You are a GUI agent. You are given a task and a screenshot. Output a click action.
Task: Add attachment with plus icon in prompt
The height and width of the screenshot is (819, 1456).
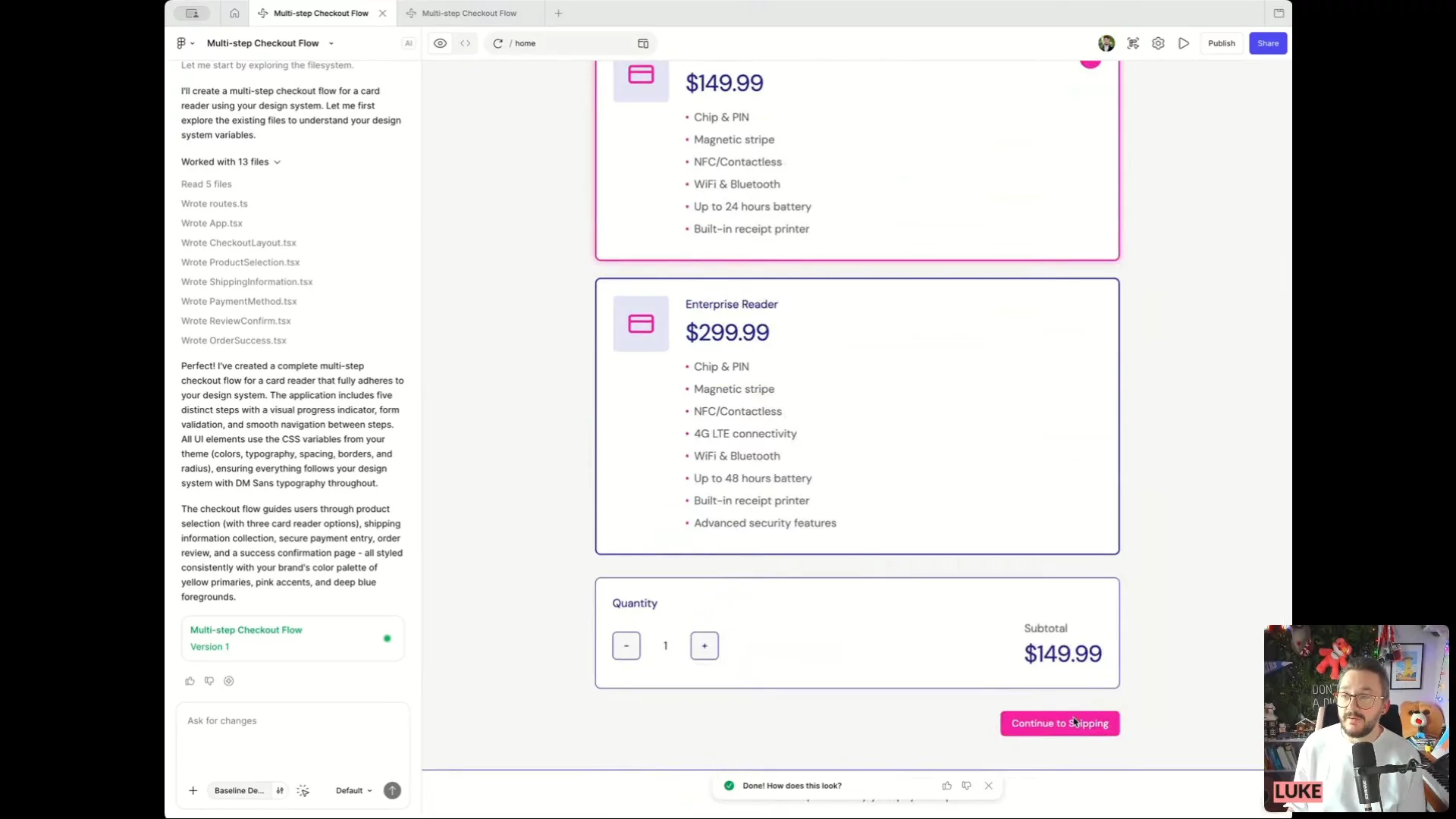[193, 791]
